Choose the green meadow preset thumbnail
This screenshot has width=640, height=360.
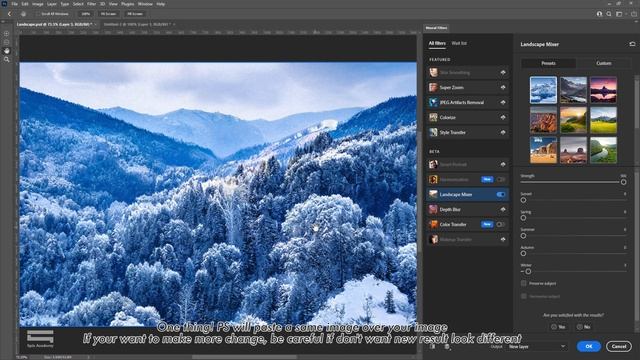603,120
